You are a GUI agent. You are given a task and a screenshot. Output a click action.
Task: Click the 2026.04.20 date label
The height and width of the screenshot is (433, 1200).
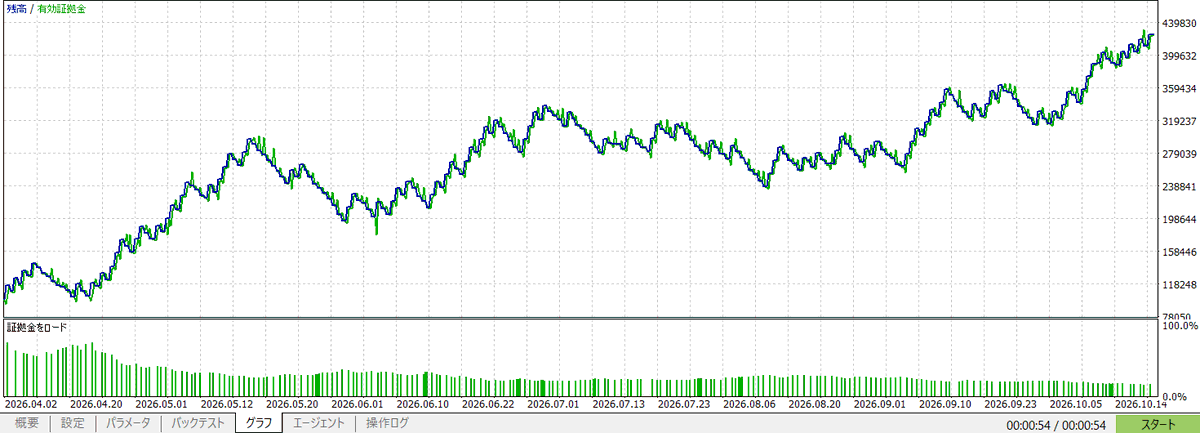click(97, 405)
